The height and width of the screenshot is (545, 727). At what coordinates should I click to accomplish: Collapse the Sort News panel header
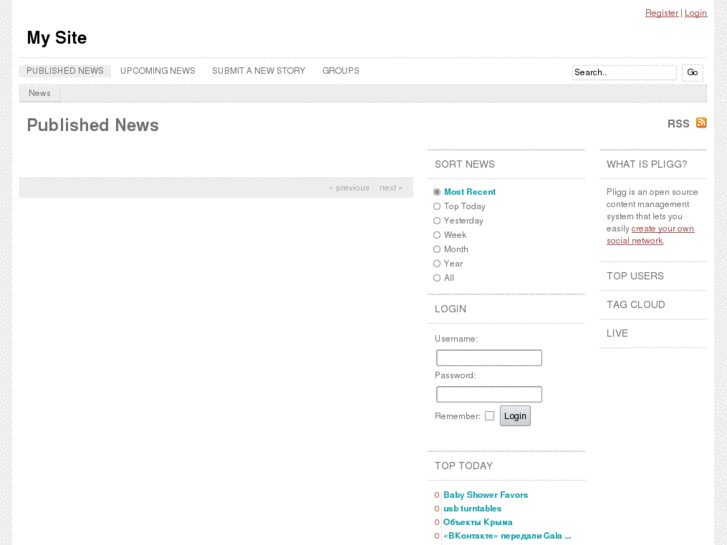click(465, 164)
